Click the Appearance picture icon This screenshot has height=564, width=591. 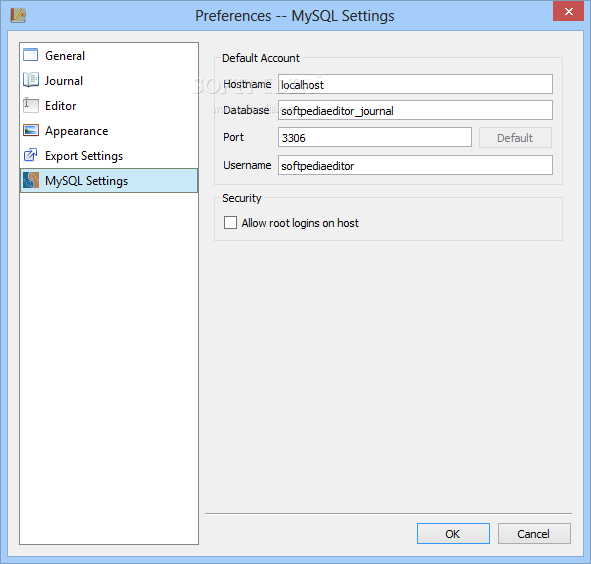(x=31, y=130)
